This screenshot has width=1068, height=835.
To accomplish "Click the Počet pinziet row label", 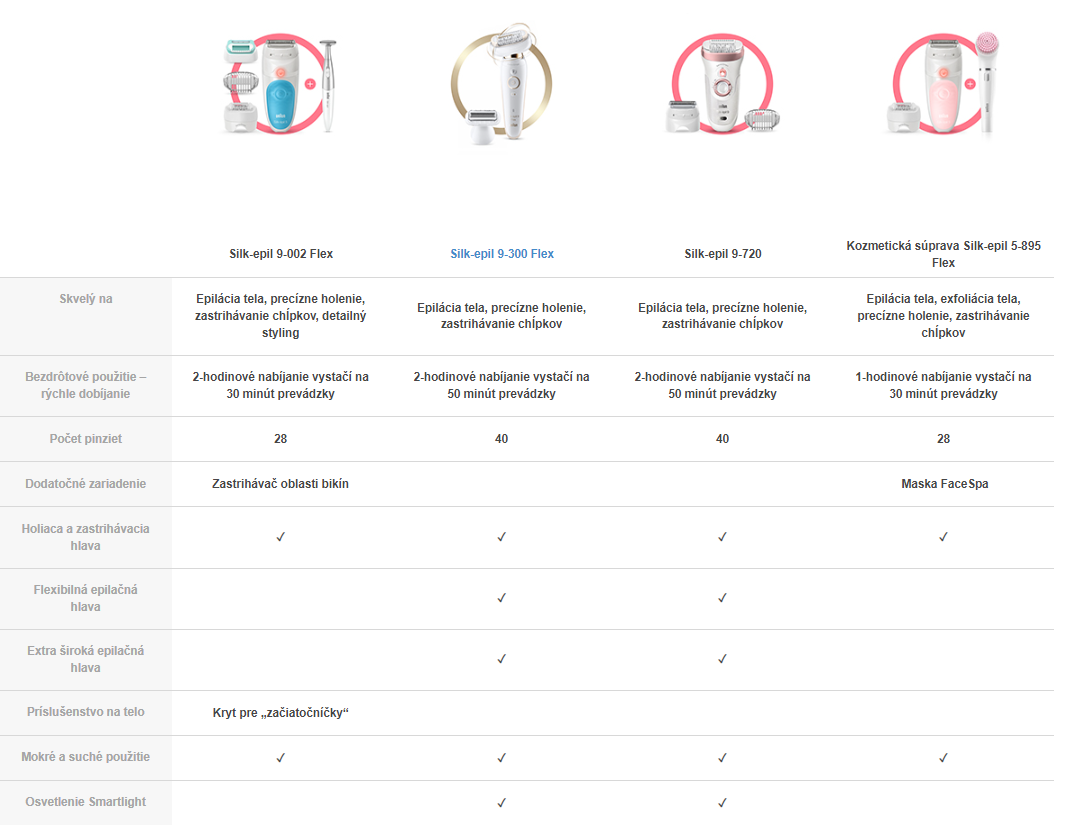I will coord(86,439).
